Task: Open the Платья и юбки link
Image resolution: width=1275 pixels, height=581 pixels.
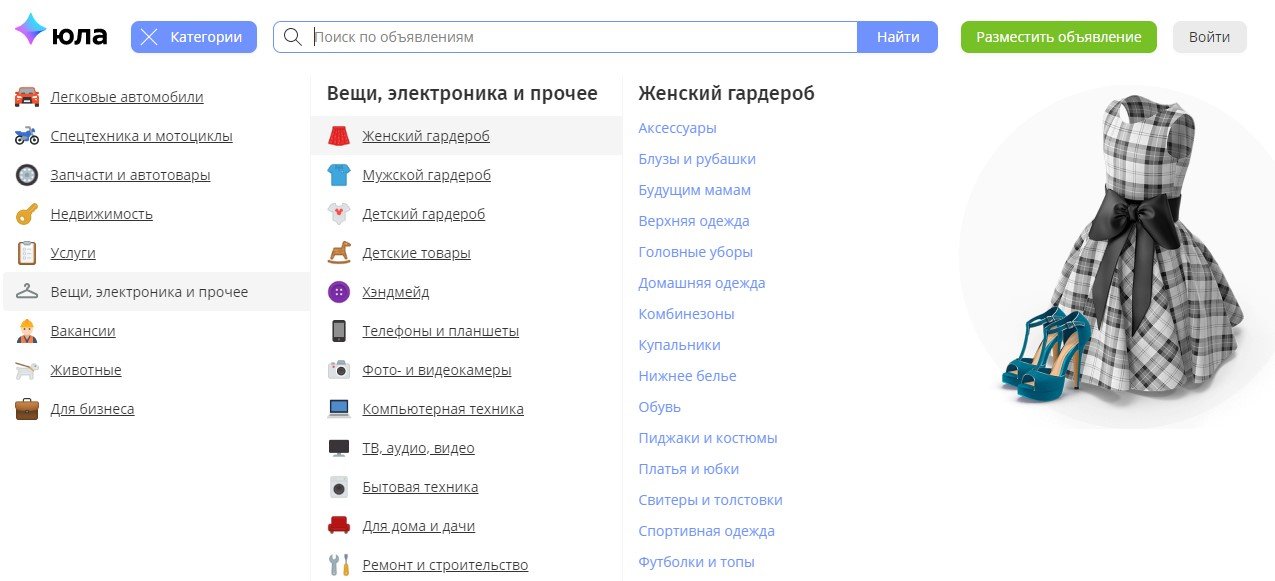Action: pos(688,469)
